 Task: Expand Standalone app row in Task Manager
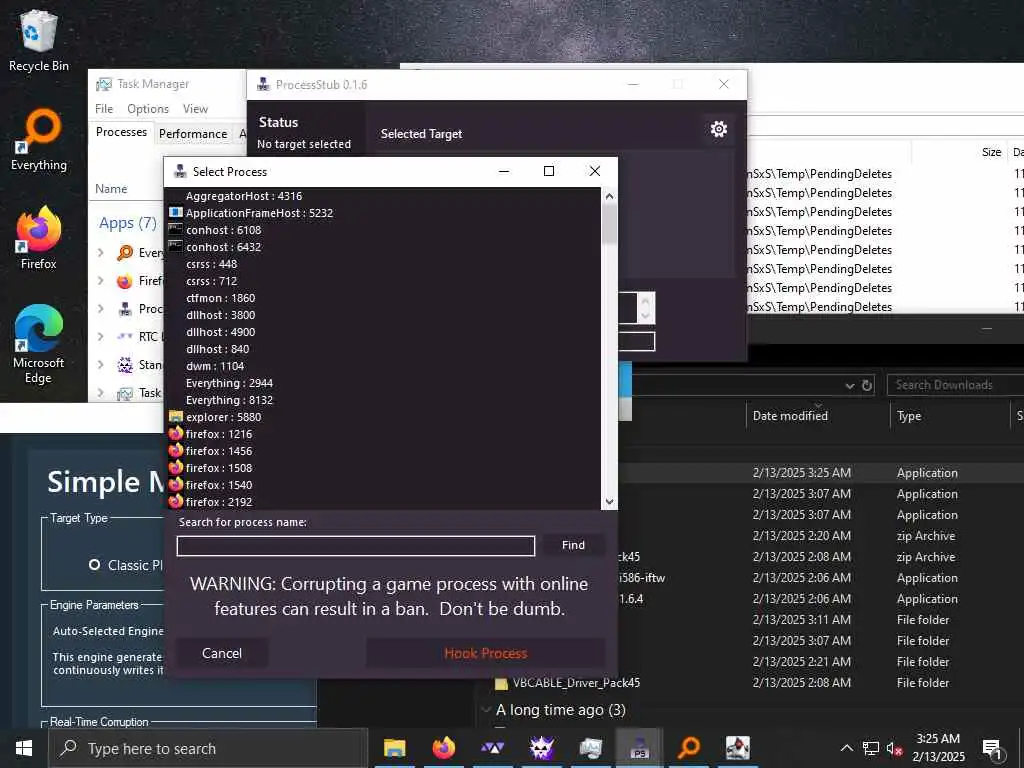point(101,364)
